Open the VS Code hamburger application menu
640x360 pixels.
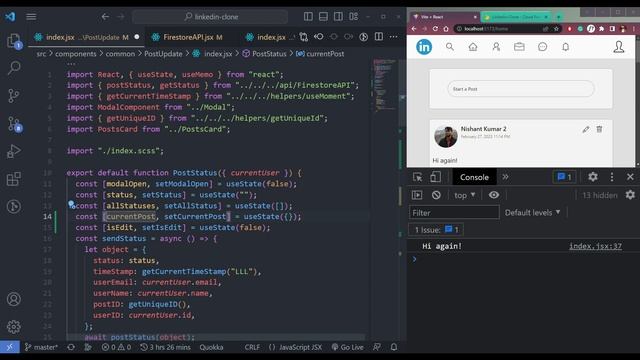[x=31, y=17]
